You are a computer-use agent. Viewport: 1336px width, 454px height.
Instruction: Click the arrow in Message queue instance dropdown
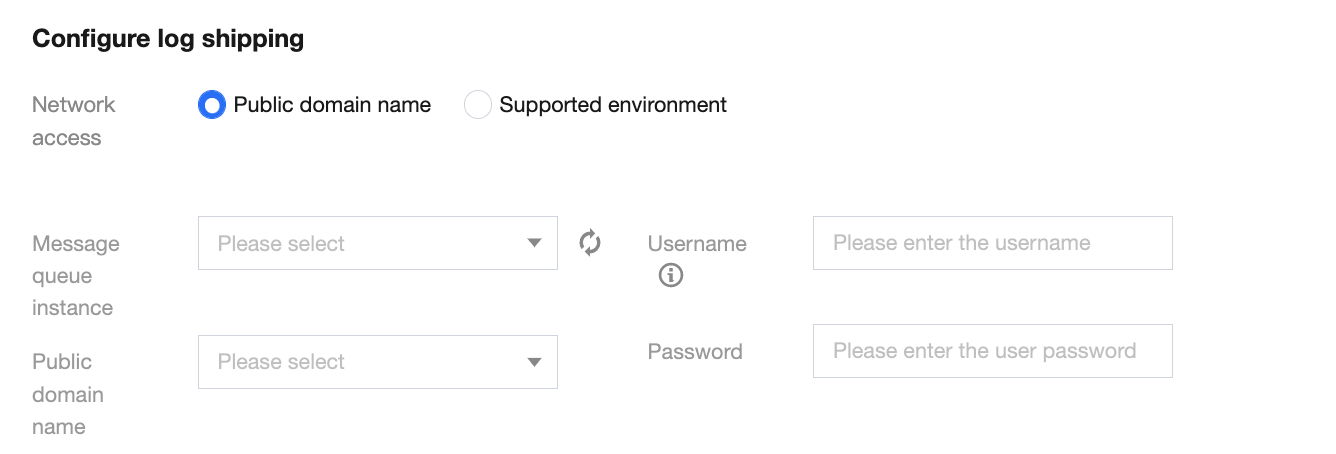tap(534, 243)
